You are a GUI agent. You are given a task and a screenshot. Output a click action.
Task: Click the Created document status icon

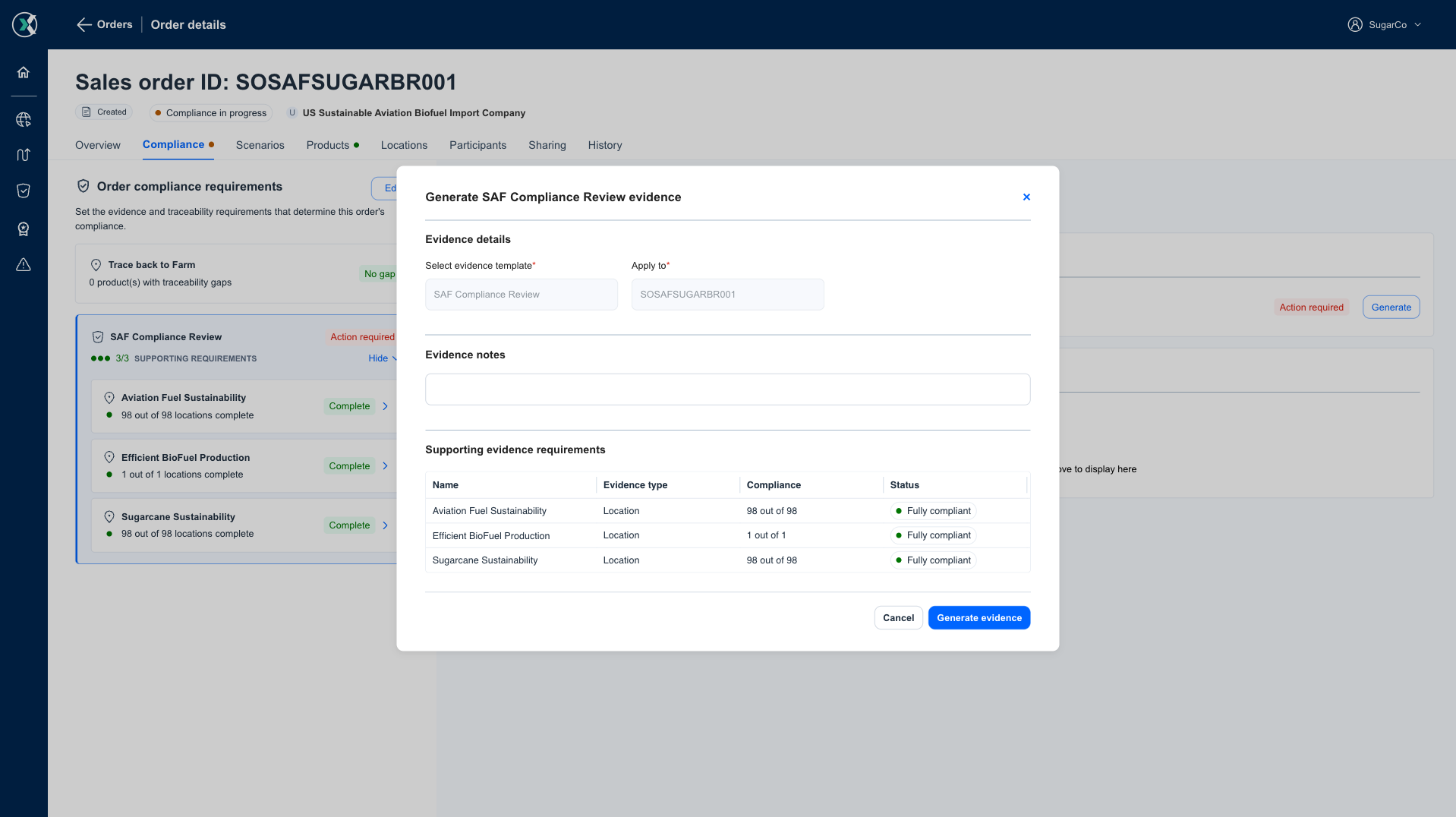click(87, 112)
